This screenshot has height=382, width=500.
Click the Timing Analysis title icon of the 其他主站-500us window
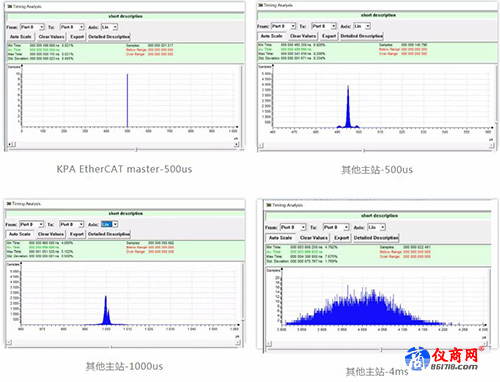pos(261,5)
